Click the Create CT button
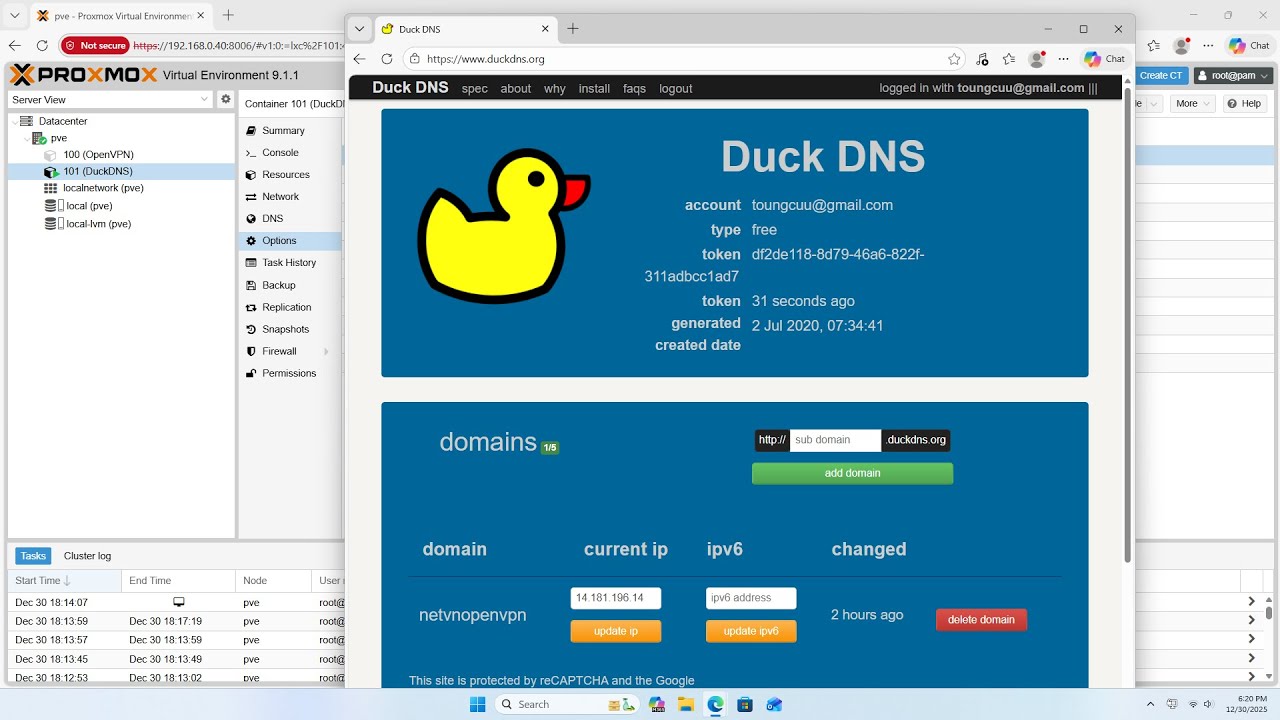This screenshot has width=1280, height=720. click(1160, 75)
